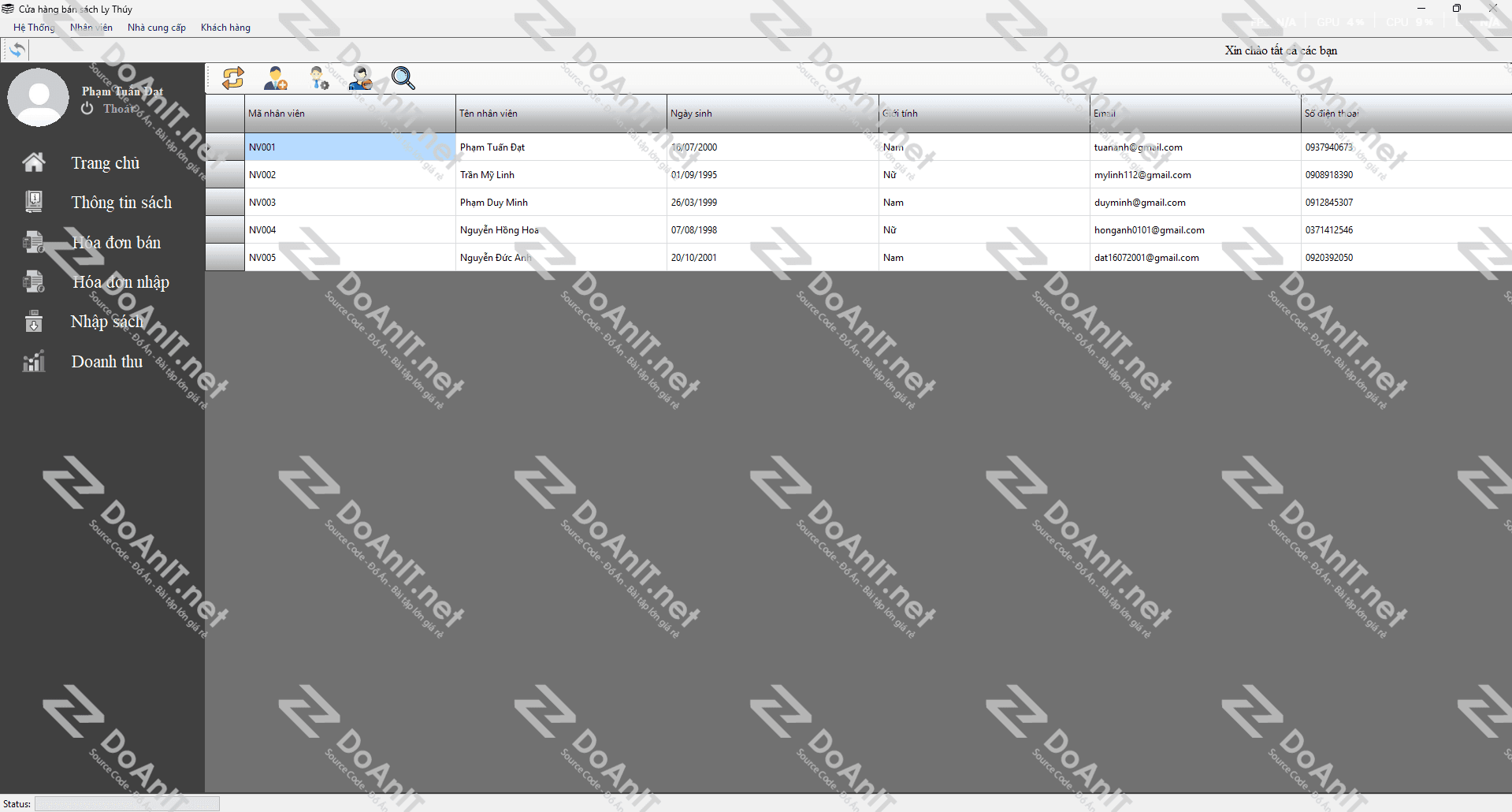Image resolution: width=1512 pixels, height=812 pixels.
Task: Sort by Ngày sinh column header
Action: click(x=772, y=114)
